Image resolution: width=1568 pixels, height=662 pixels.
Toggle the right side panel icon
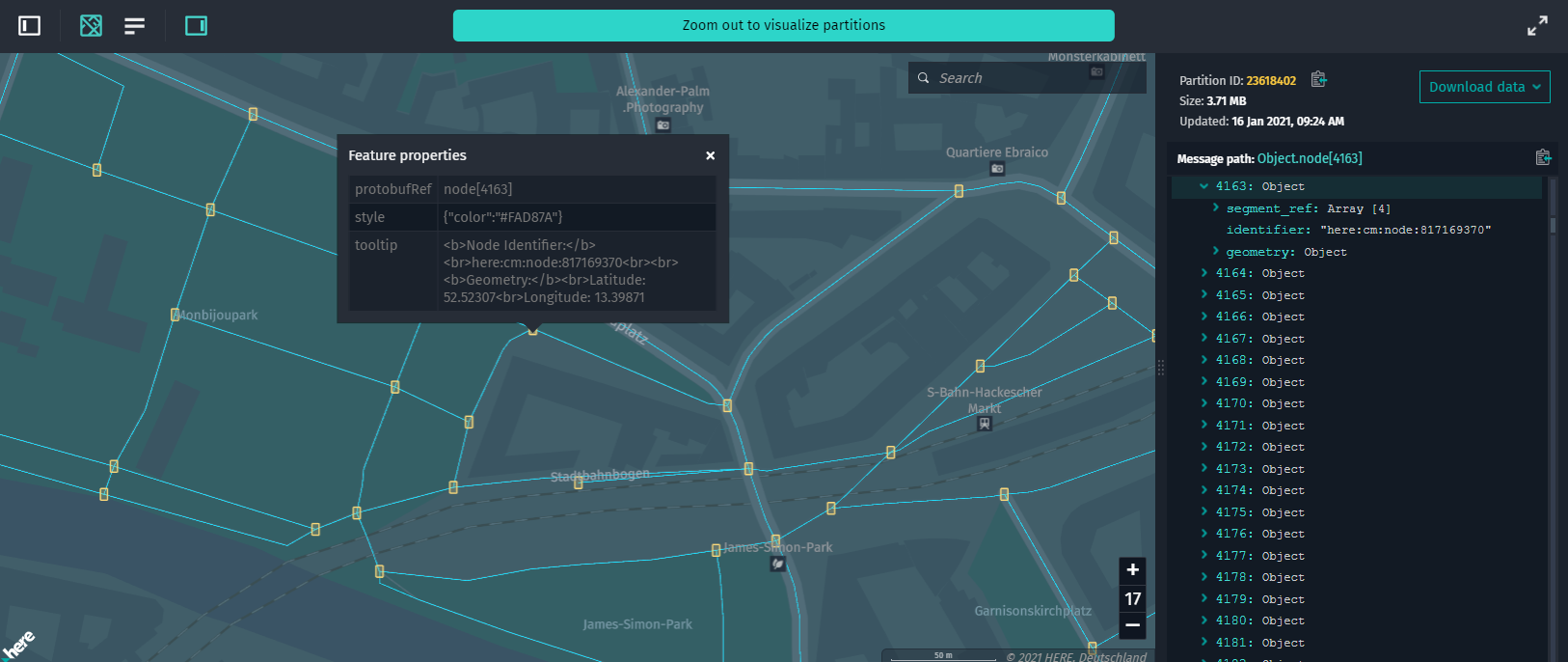pos(196,26)
